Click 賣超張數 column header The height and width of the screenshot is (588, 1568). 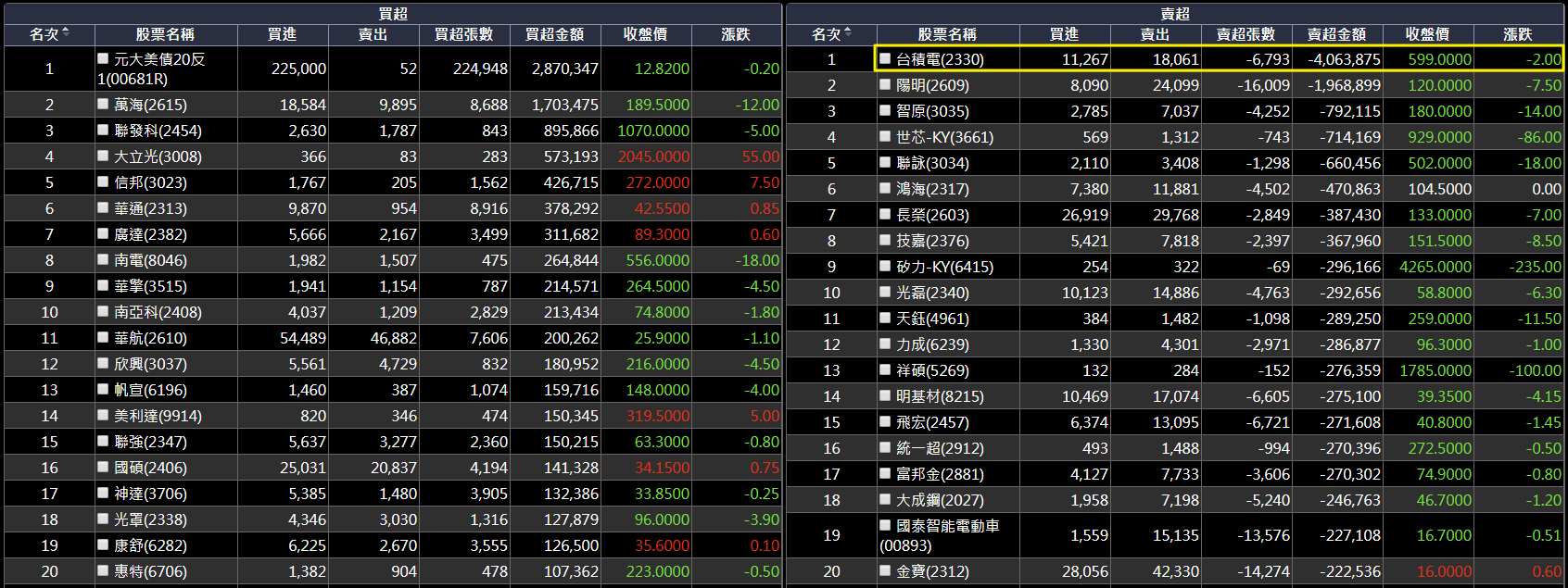1246,34
